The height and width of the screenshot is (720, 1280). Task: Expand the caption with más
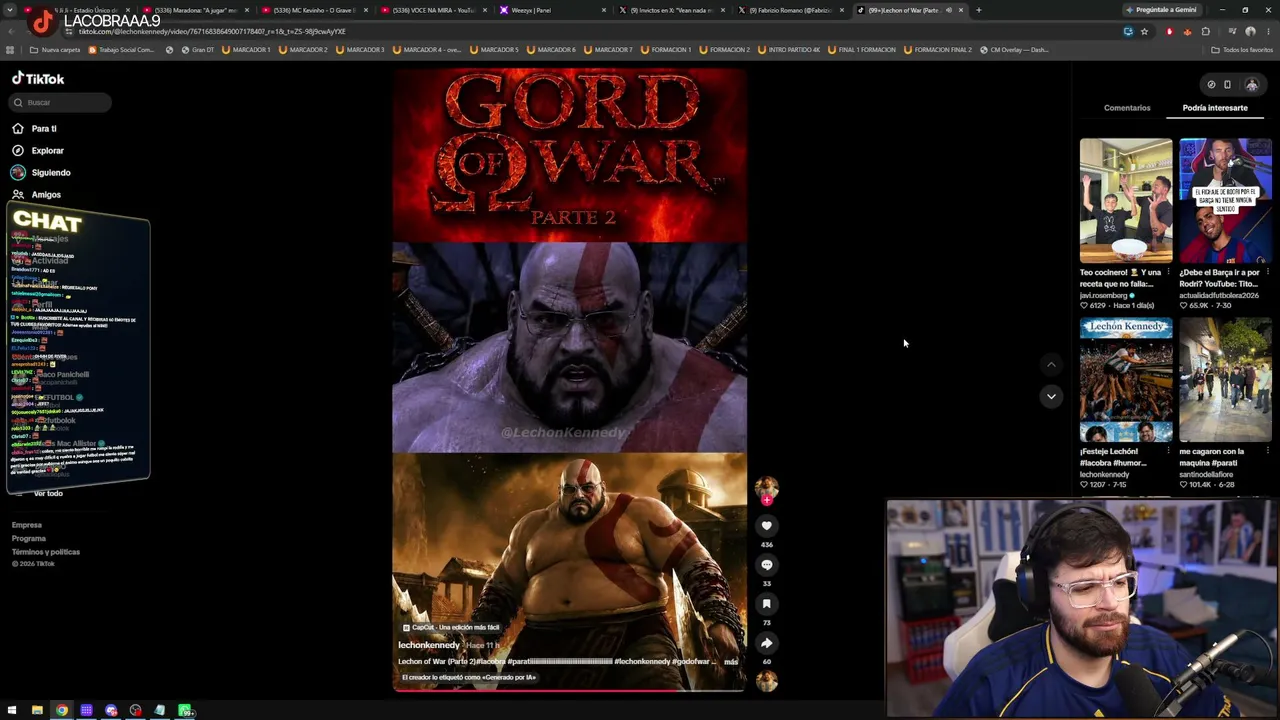731,661
